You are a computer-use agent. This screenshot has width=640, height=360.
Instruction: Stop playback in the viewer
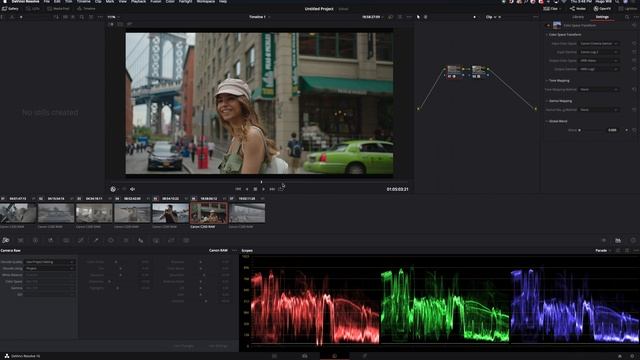[x=255, y=189]
